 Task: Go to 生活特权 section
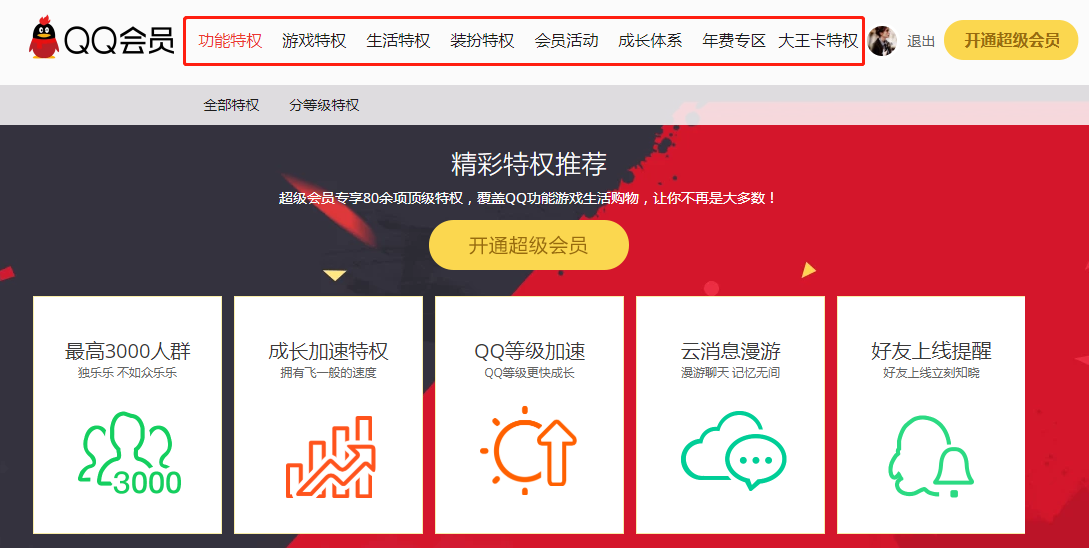(x=399, y=41)
